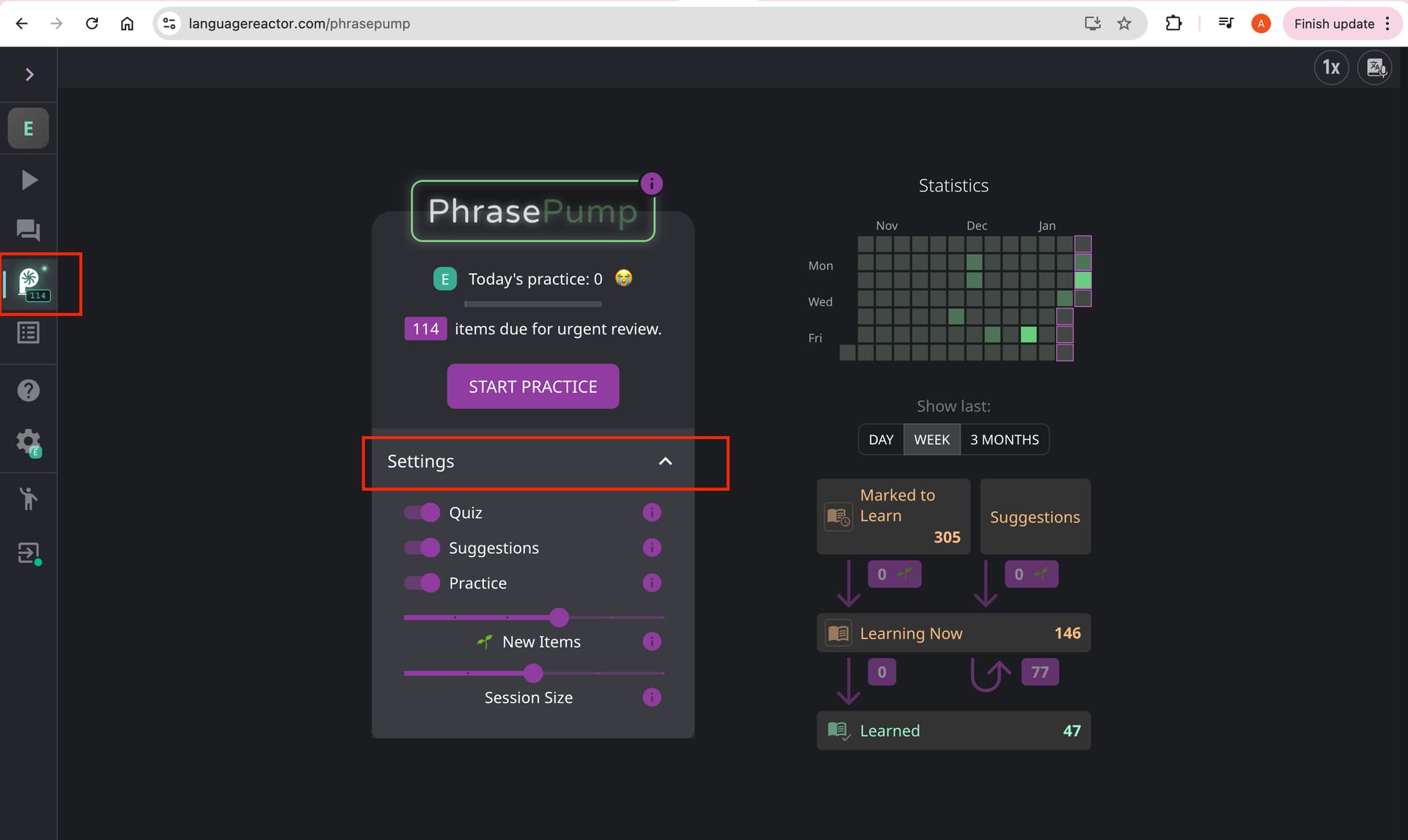1408x840 pixels.
Task: Open Chrome's three-dot menu beside Finish update
Action: (x=1387, y=23)
